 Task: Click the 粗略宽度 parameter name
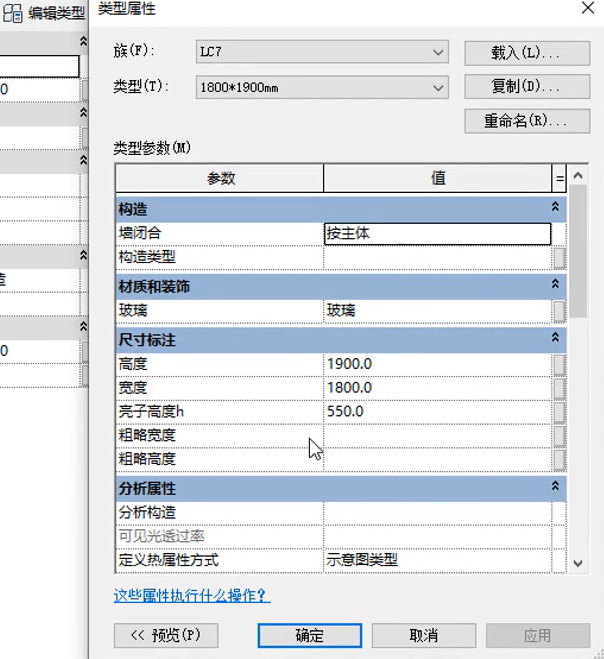(147, 435)
